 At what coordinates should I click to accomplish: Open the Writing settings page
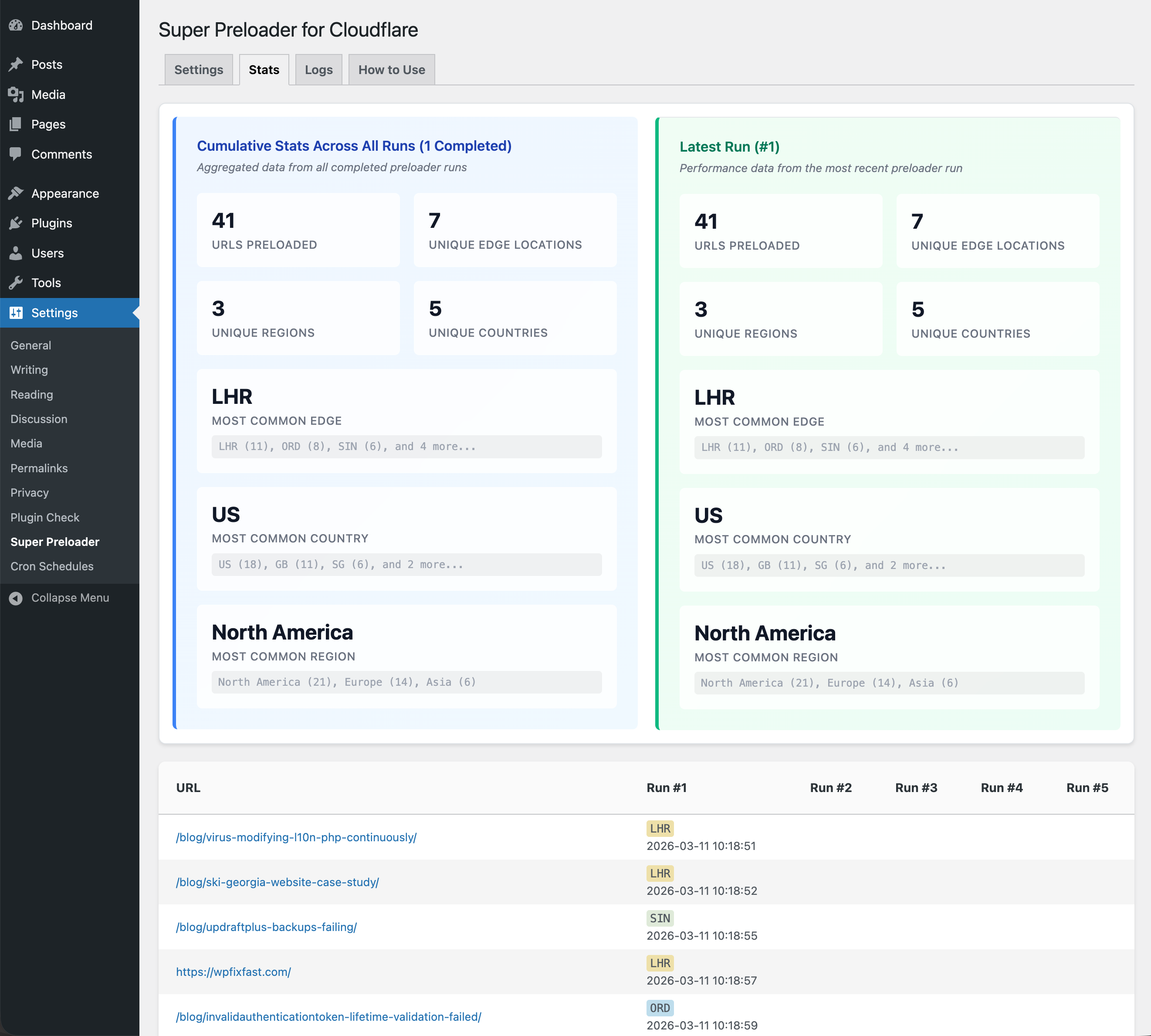28,369
